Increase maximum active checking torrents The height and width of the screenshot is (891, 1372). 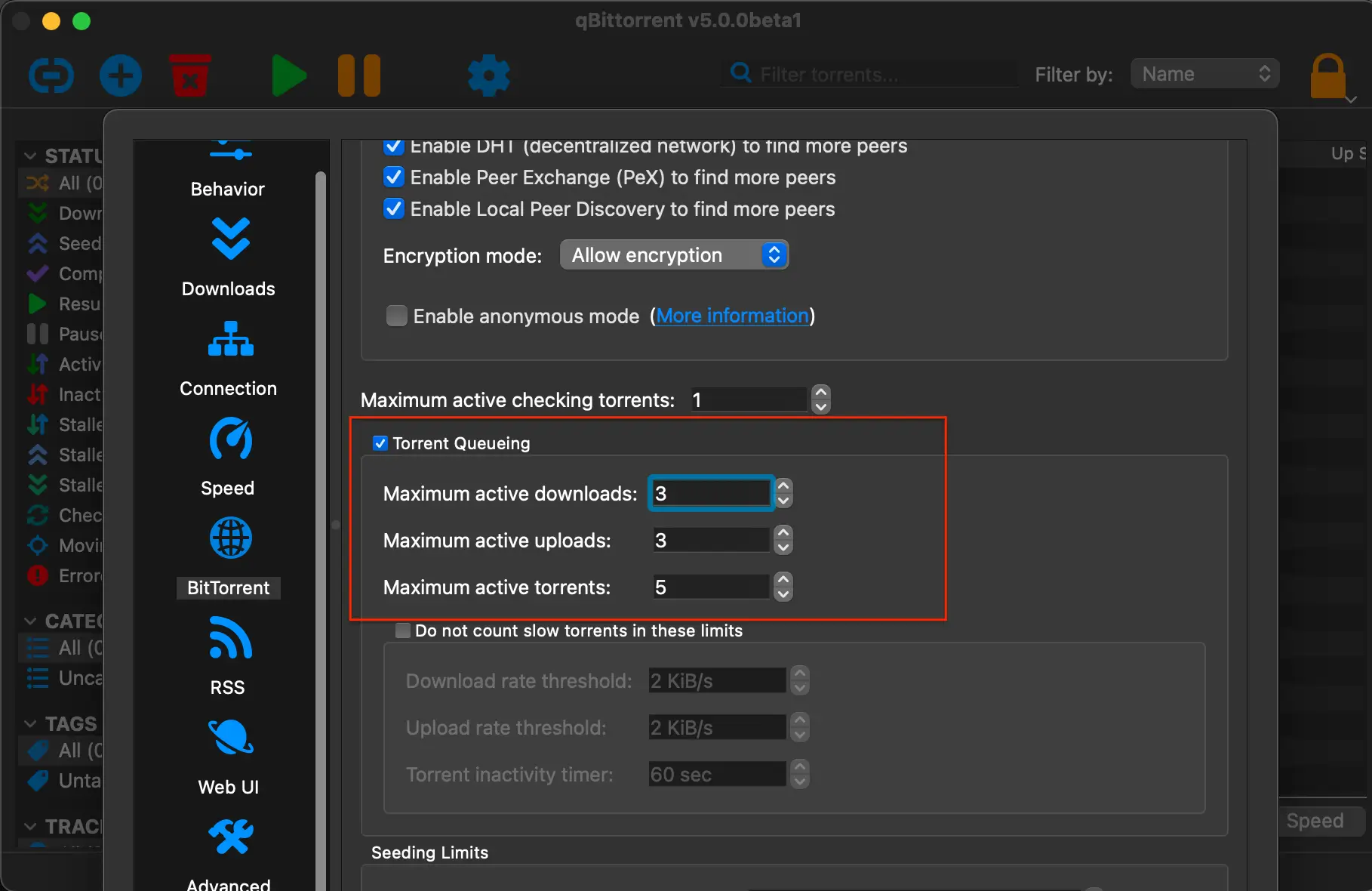point(821,393)
